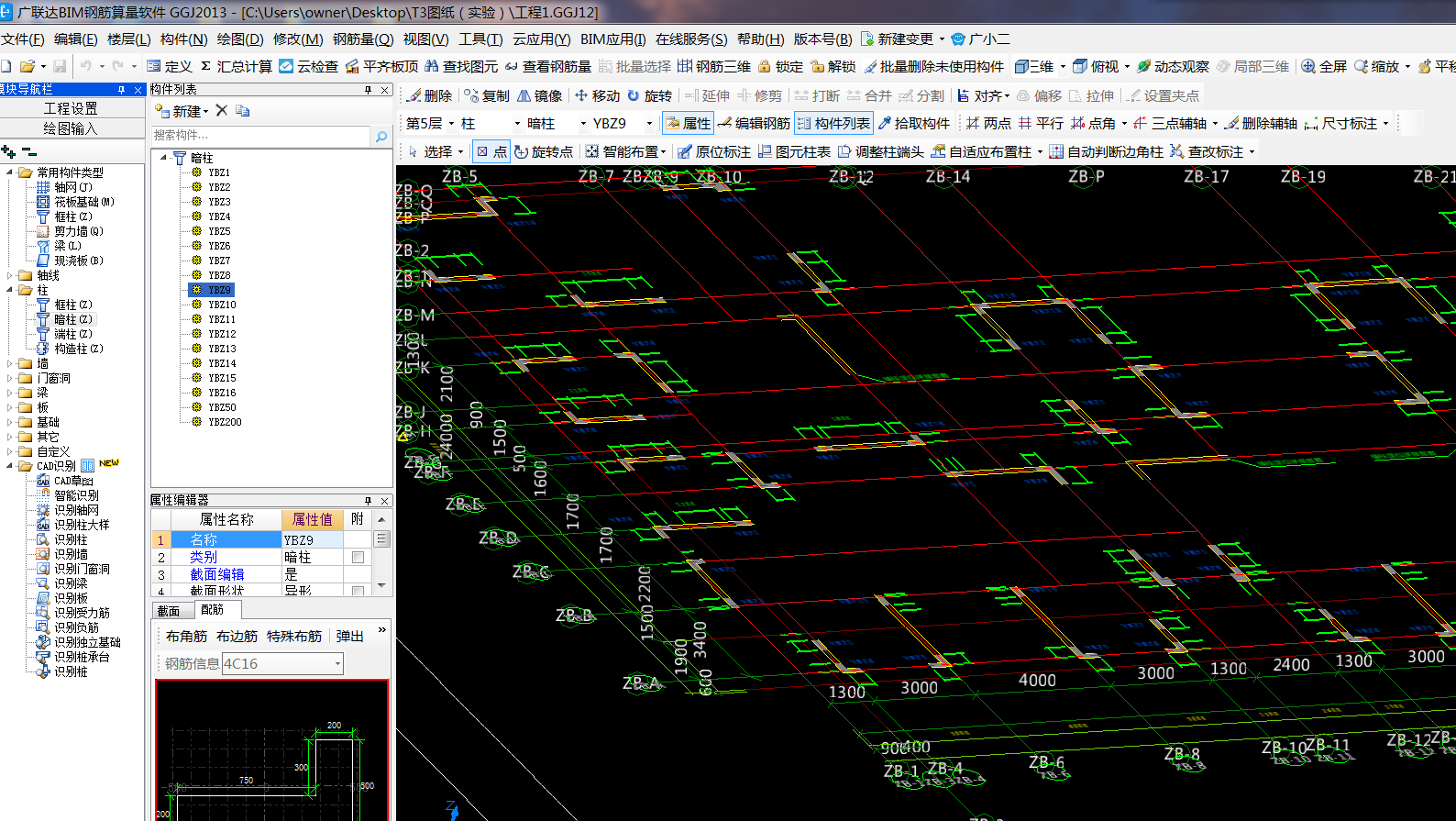Click the 布边筋 button
This screenshot has height=821, width=1456.
(x=237, y=636)
